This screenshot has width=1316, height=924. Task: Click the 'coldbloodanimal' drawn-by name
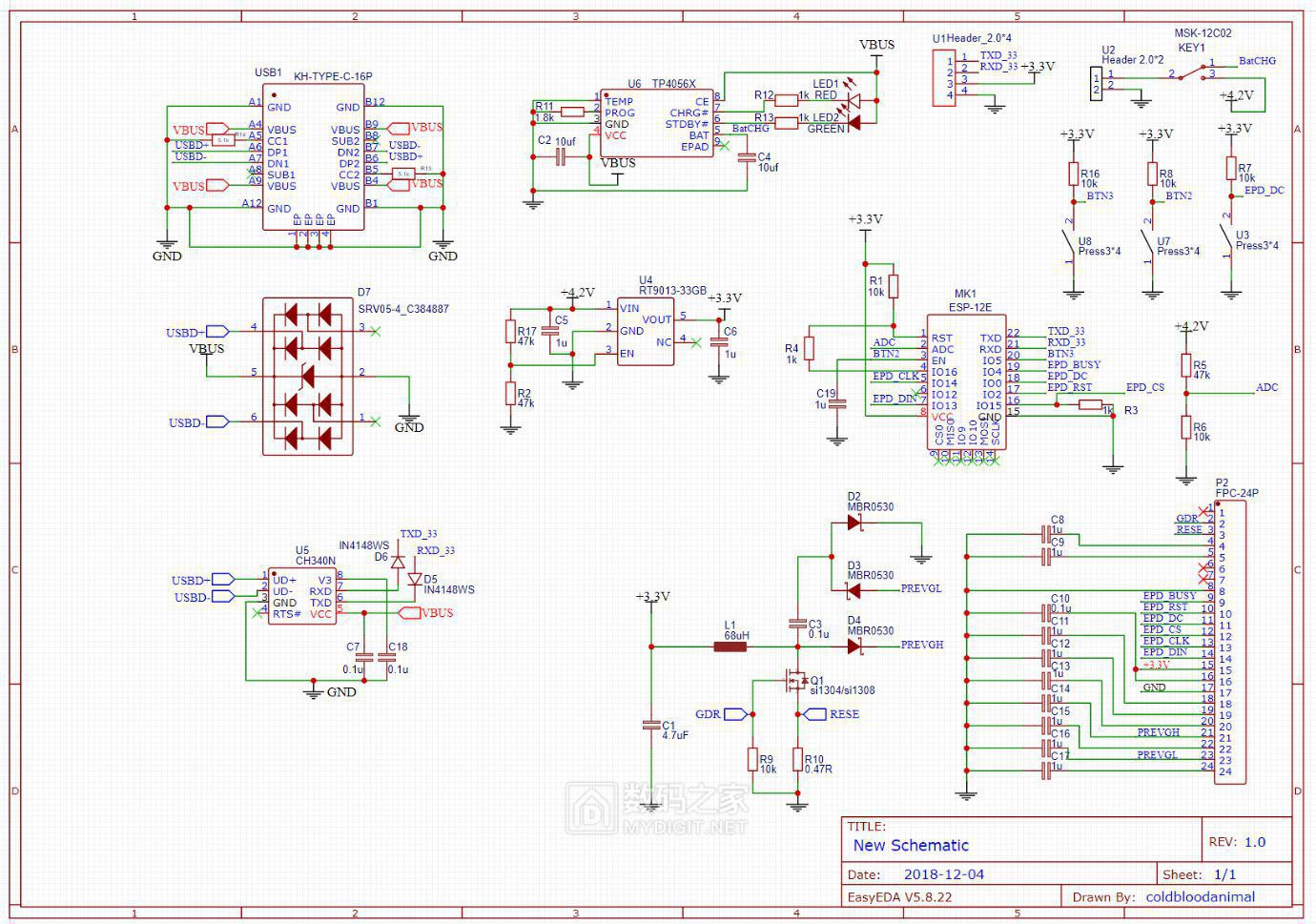[x=1201, y=897]
